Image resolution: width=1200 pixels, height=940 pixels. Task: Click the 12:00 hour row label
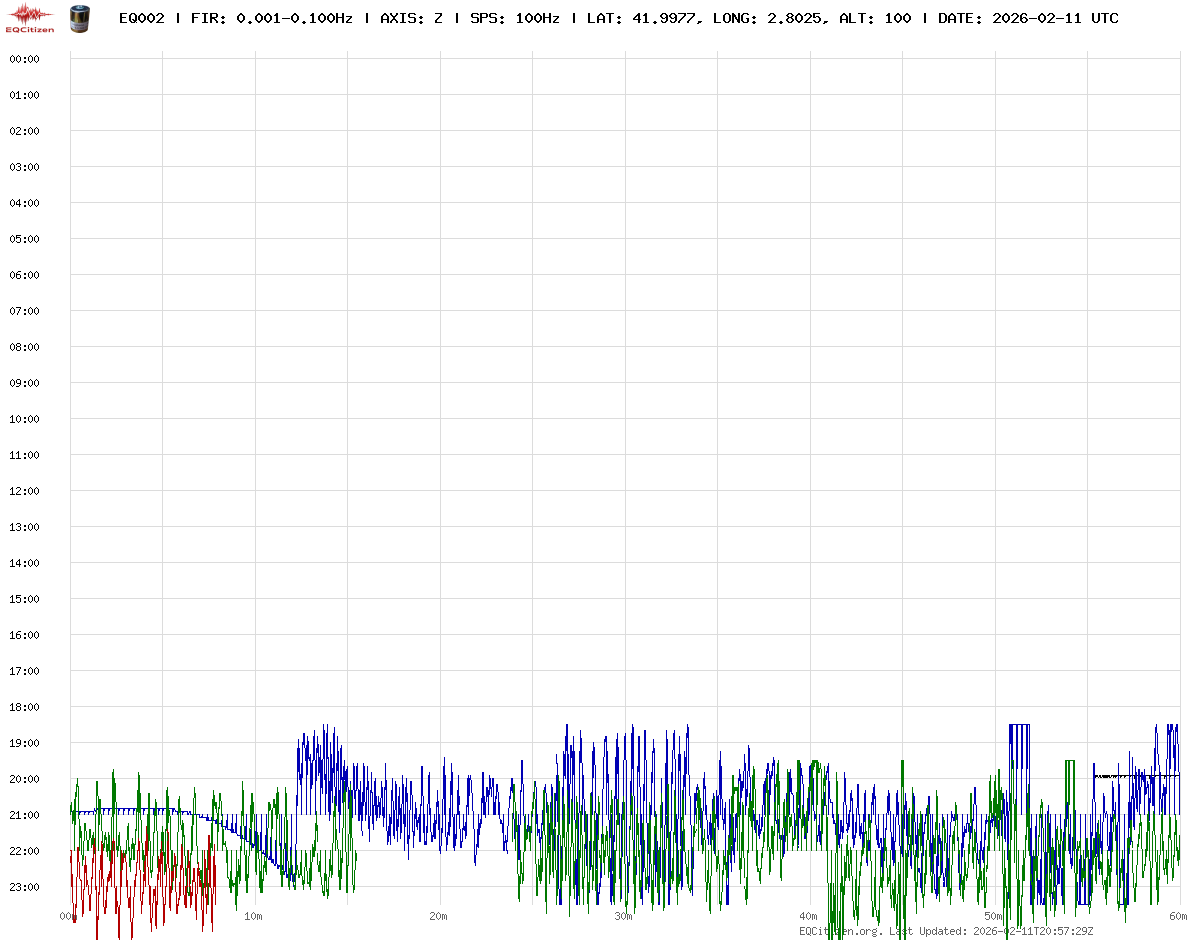click(x=24, y=491)
